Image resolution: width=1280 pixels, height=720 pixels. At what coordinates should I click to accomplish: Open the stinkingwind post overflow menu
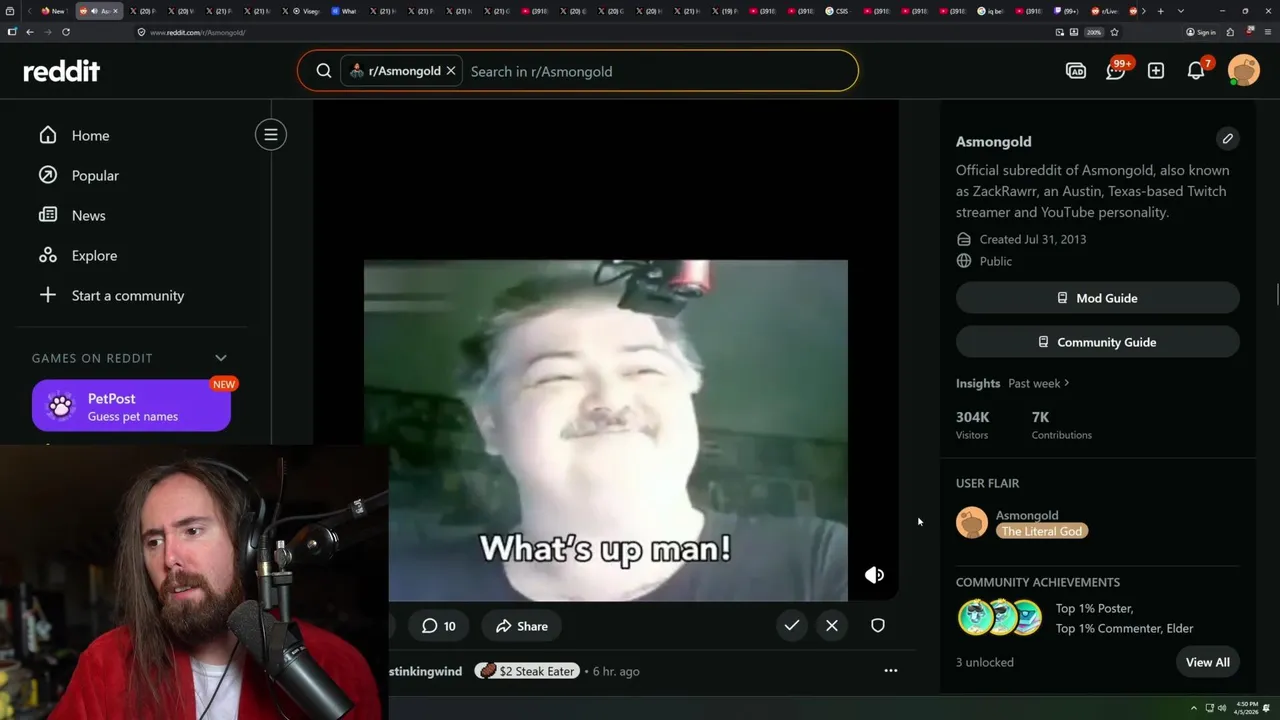891,671
